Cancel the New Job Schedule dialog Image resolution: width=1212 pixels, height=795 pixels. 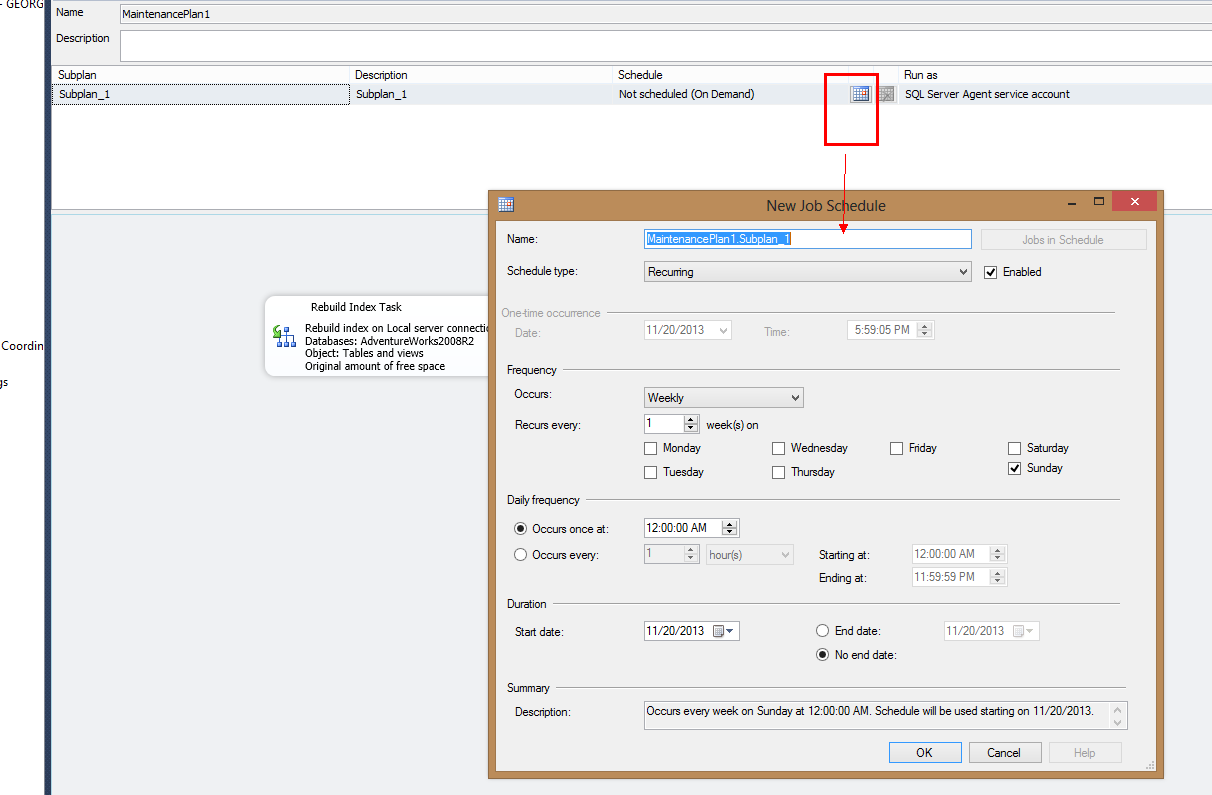click(x=1004, y=752)
